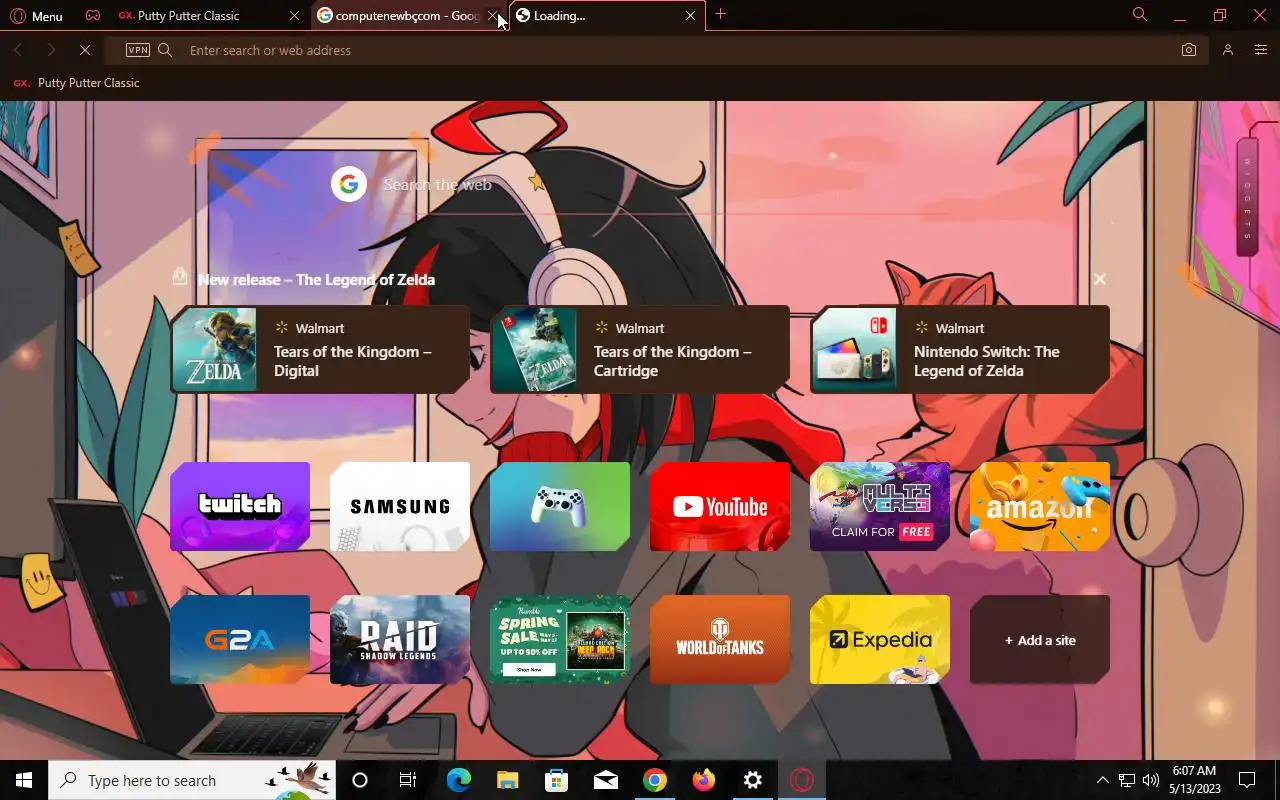Open Microsoft Store from taskbar
This screenshot has width=1280, height=800.
click(x=556, y=780)
